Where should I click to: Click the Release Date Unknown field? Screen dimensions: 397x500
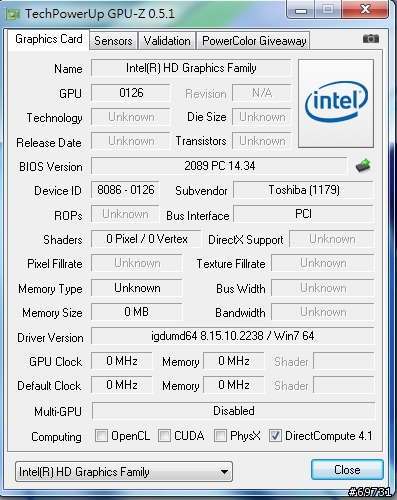pos(131,141)
